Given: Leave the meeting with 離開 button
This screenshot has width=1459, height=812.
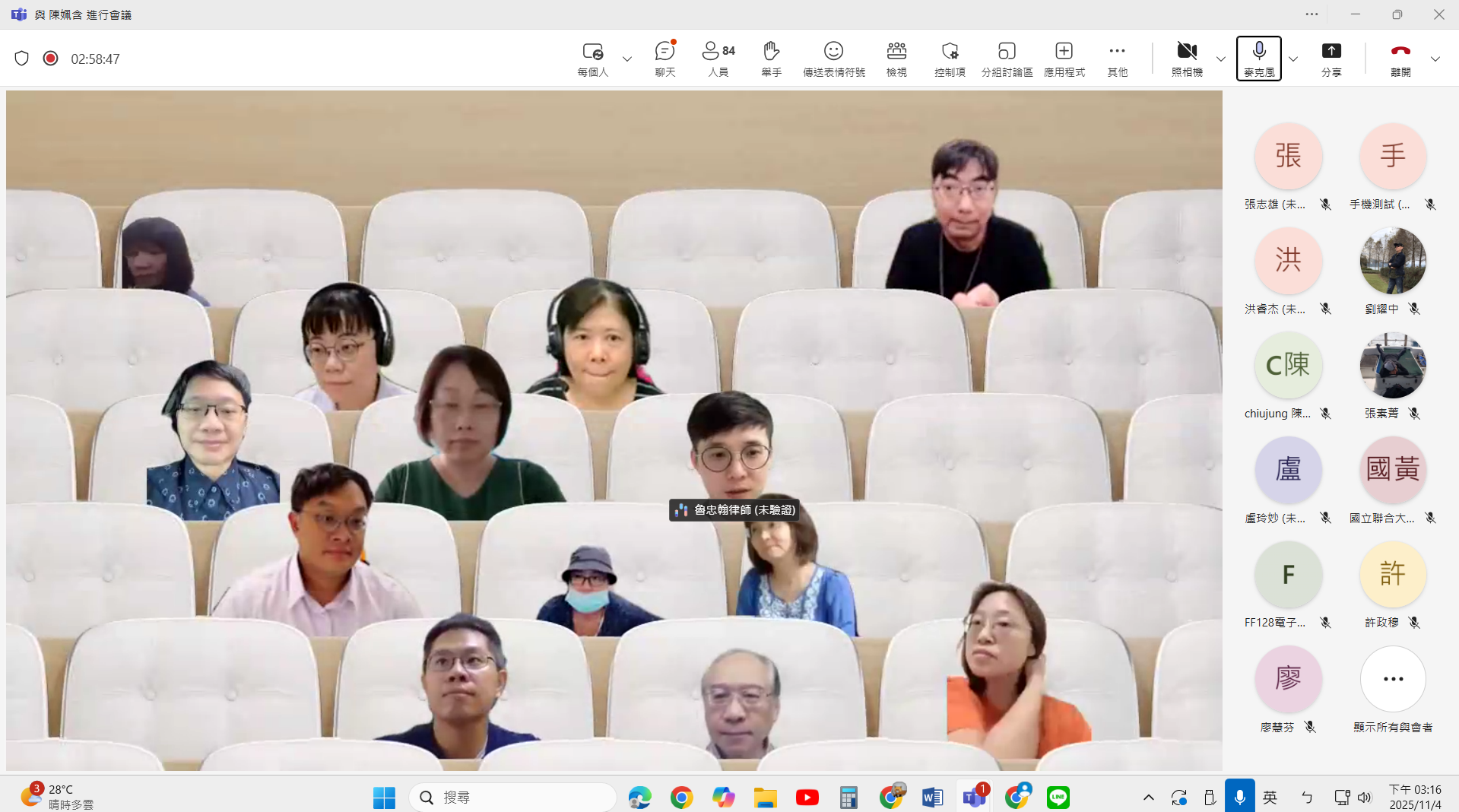Looking at the screenshot, I should tap(1400, 58).
